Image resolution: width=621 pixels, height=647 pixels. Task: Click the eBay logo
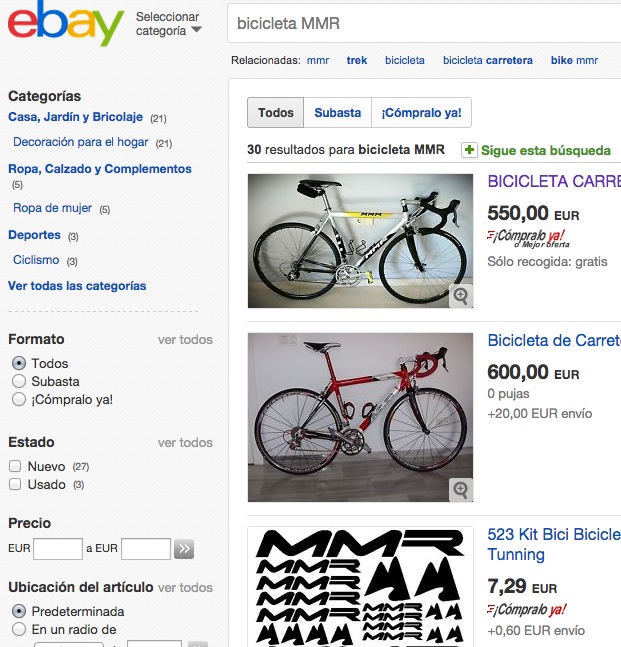pyautogui.click(x=65, y=24)
